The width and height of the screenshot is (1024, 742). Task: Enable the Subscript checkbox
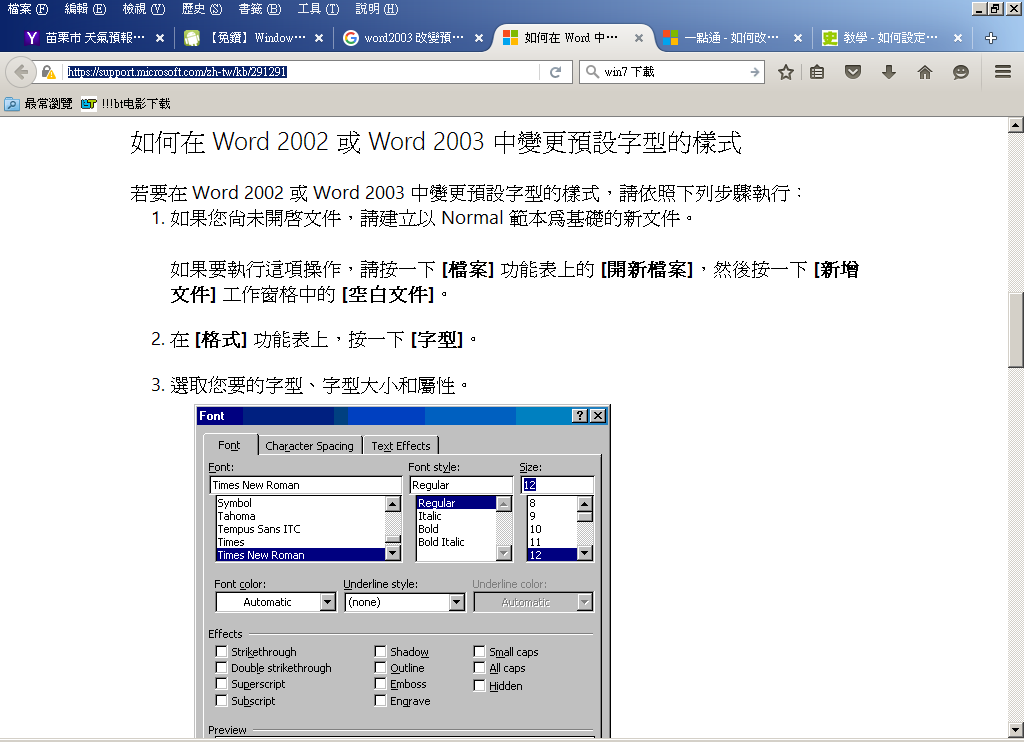[x=221, y=700]
